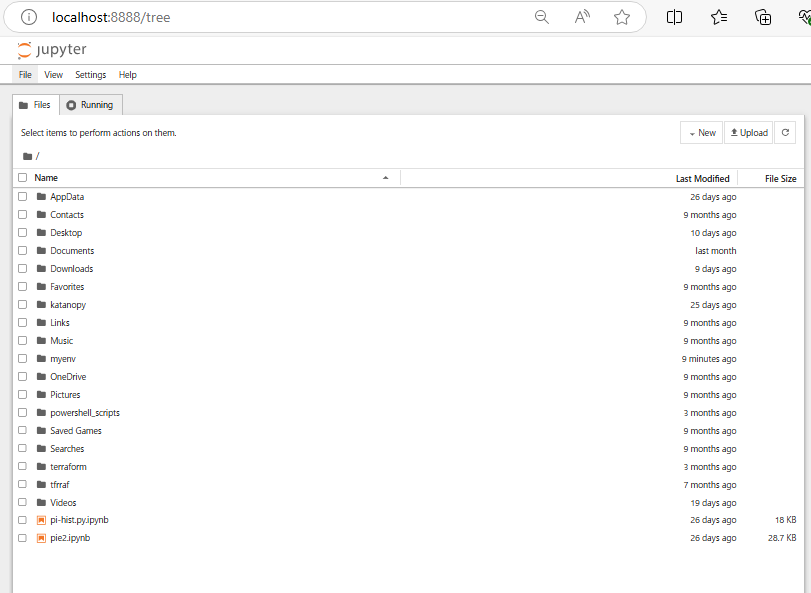811x593 pixels.
Task: Toggle the select-all checkbox in header
Action: tap(22, 177)
